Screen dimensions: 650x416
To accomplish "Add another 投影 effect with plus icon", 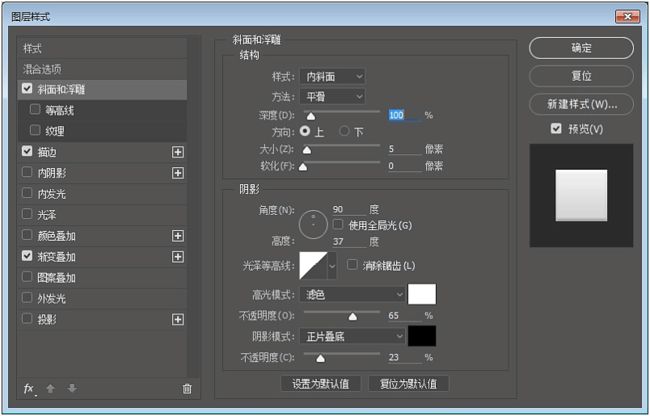I will point(178,319).
